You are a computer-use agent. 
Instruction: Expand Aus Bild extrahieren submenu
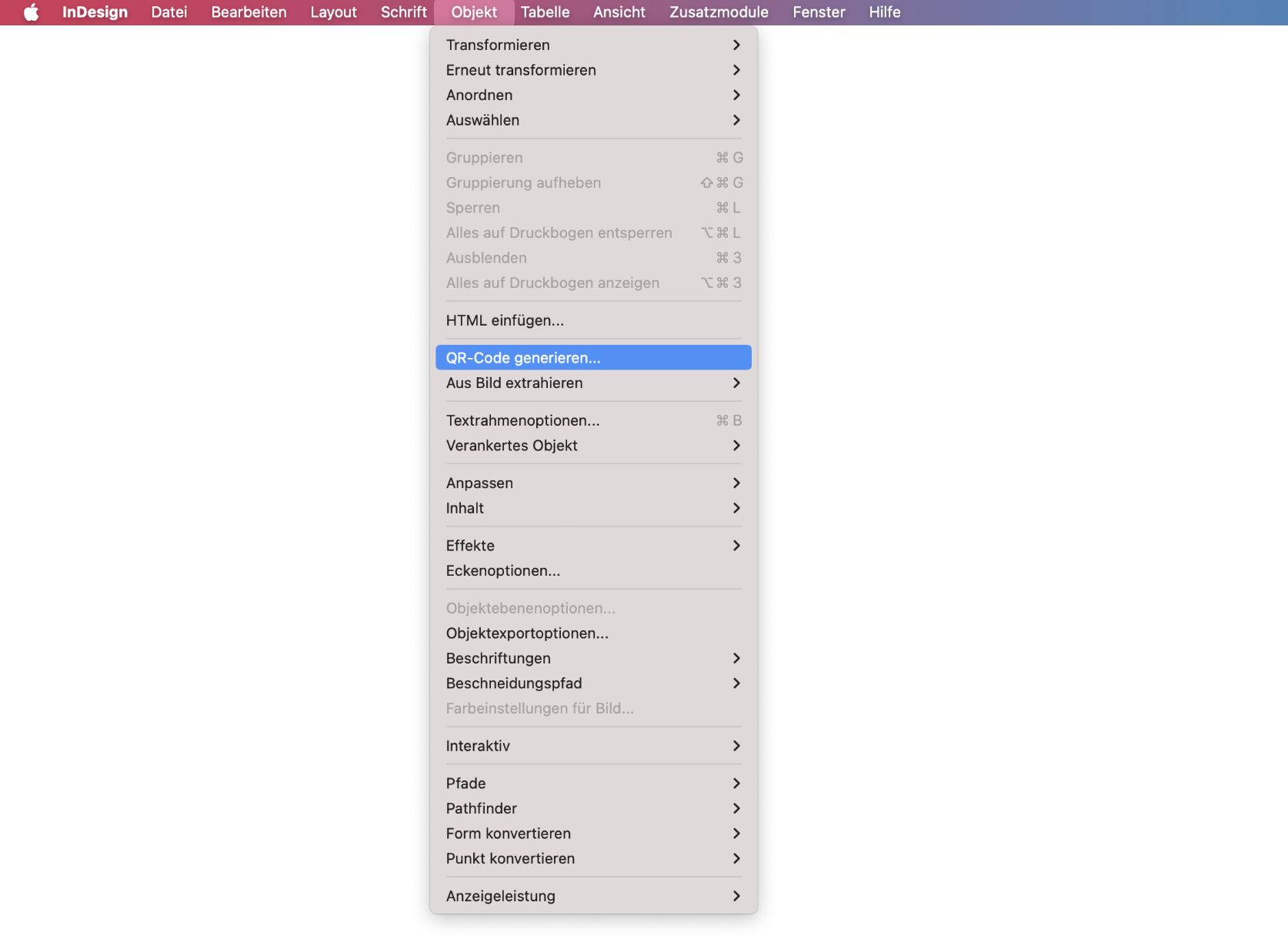593,383
